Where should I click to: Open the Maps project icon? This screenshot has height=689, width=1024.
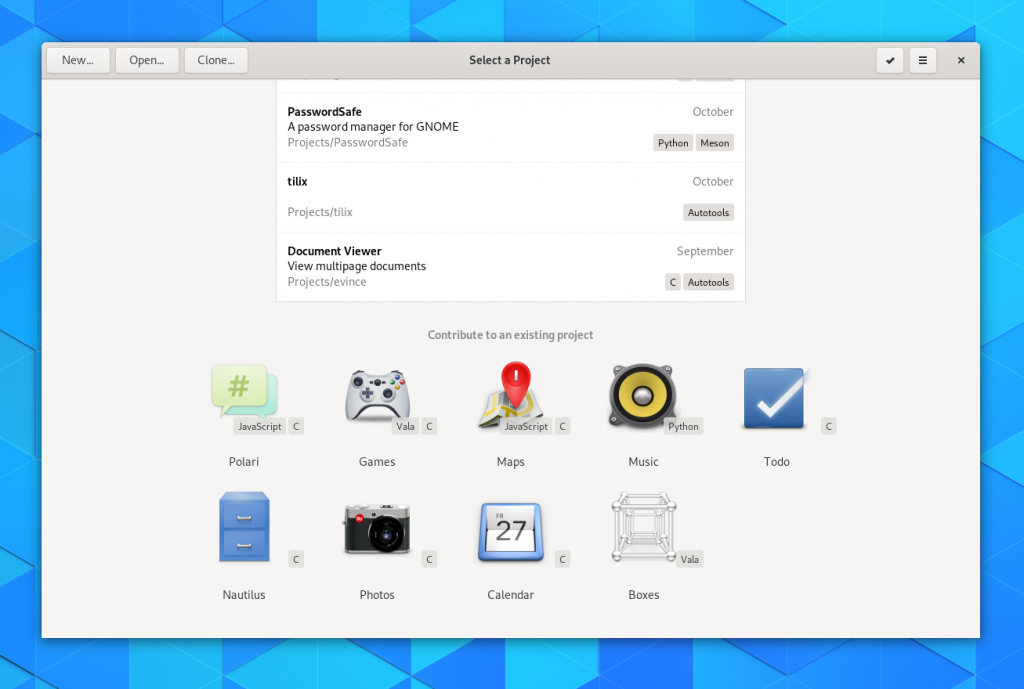point(511,394)
